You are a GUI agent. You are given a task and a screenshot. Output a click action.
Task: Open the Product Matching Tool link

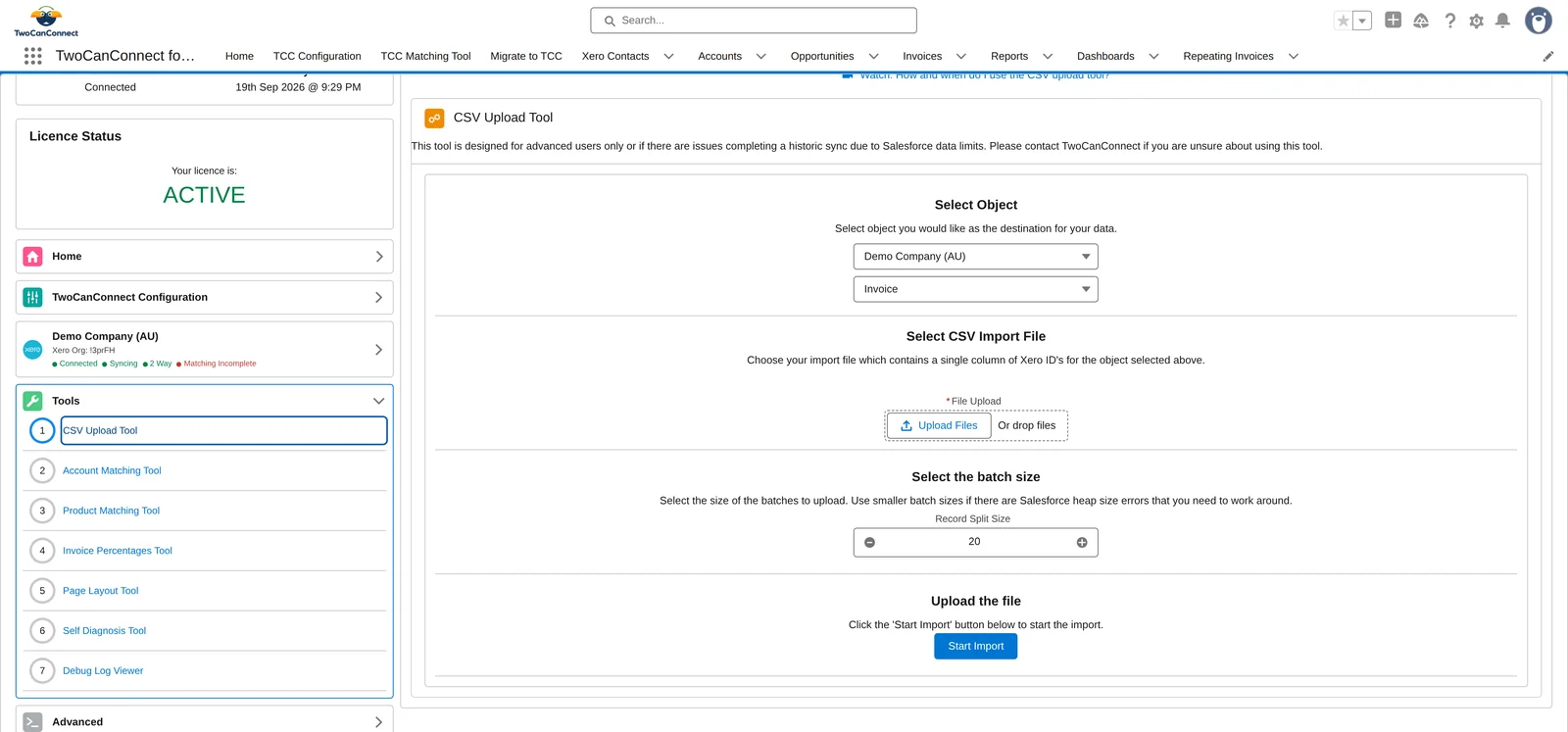coord(111,511)
